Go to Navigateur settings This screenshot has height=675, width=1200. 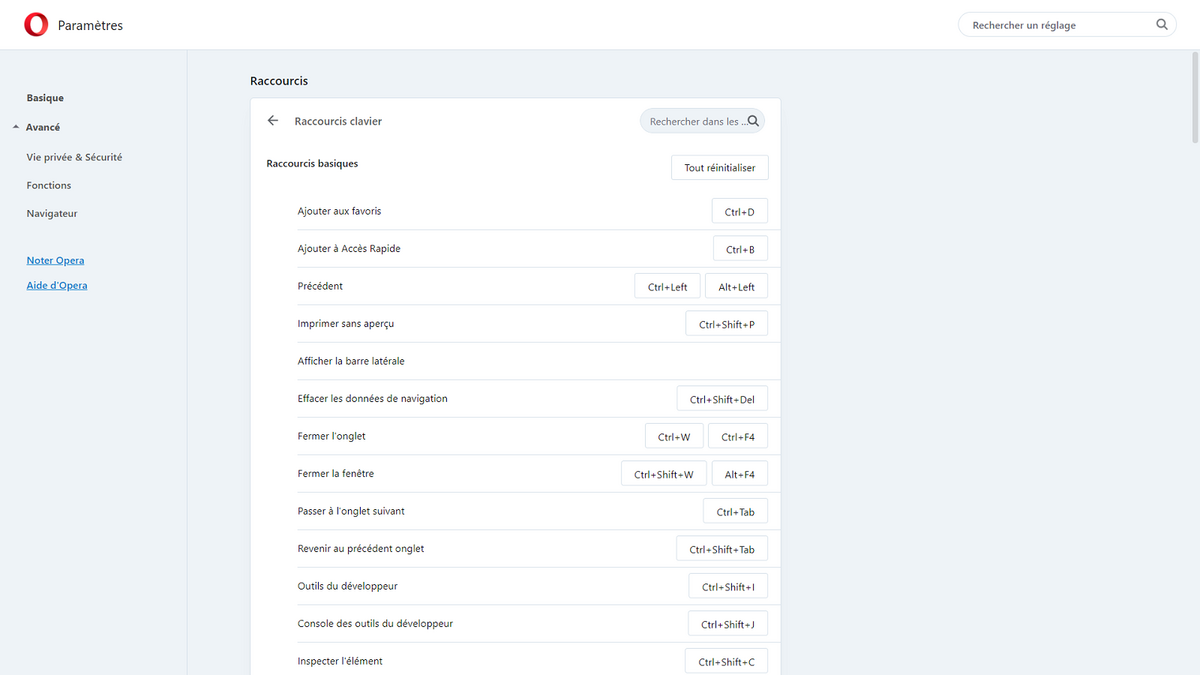pyautogui.click(x=52, y=213)
